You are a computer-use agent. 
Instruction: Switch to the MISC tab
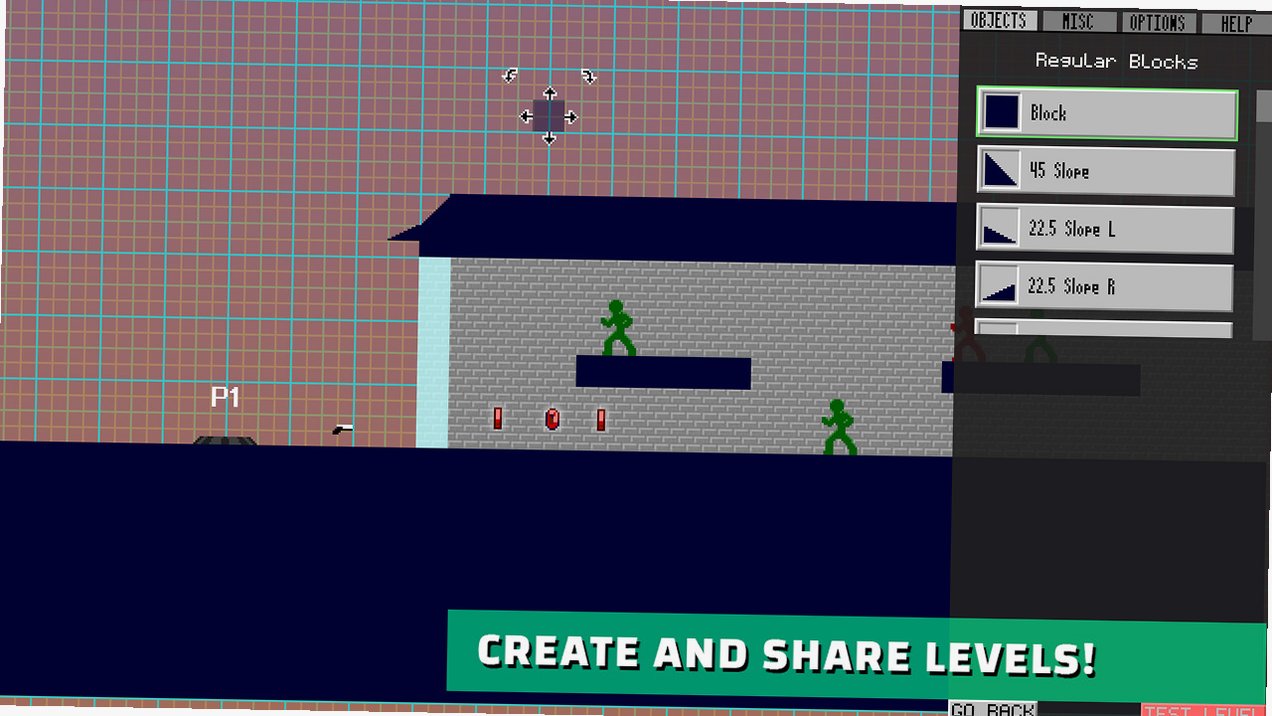(x=1077, y=22)
